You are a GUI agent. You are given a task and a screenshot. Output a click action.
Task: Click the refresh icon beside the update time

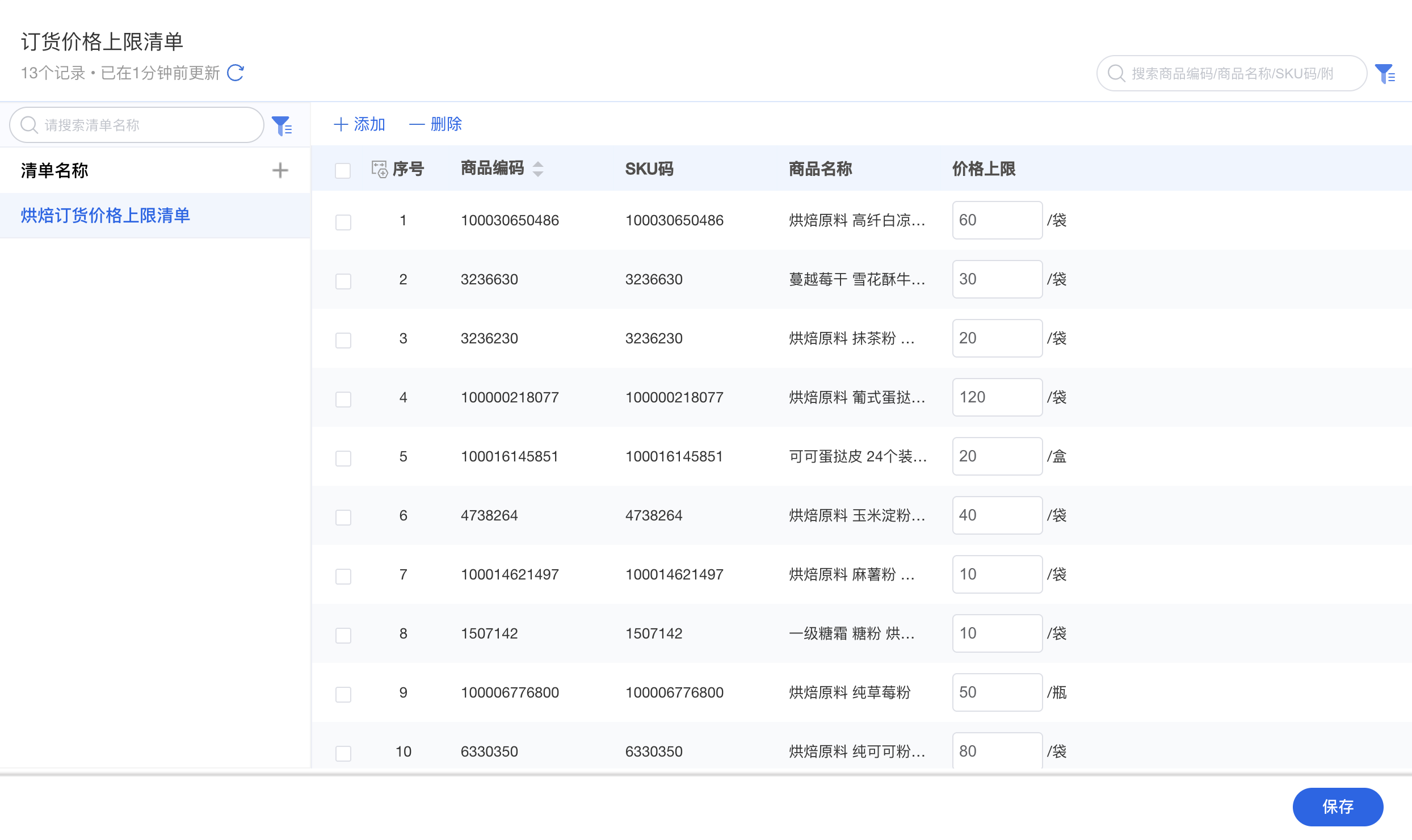coord(236,73)
